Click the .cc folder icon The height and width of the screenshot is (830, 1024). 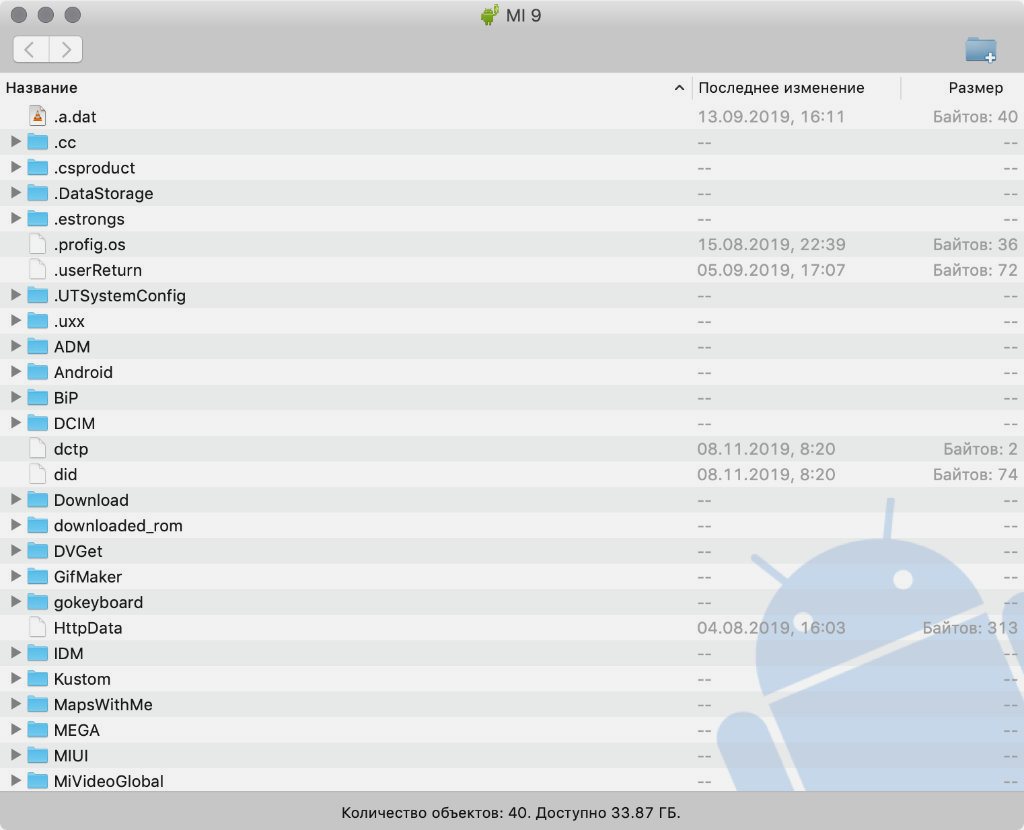(38, 142)
